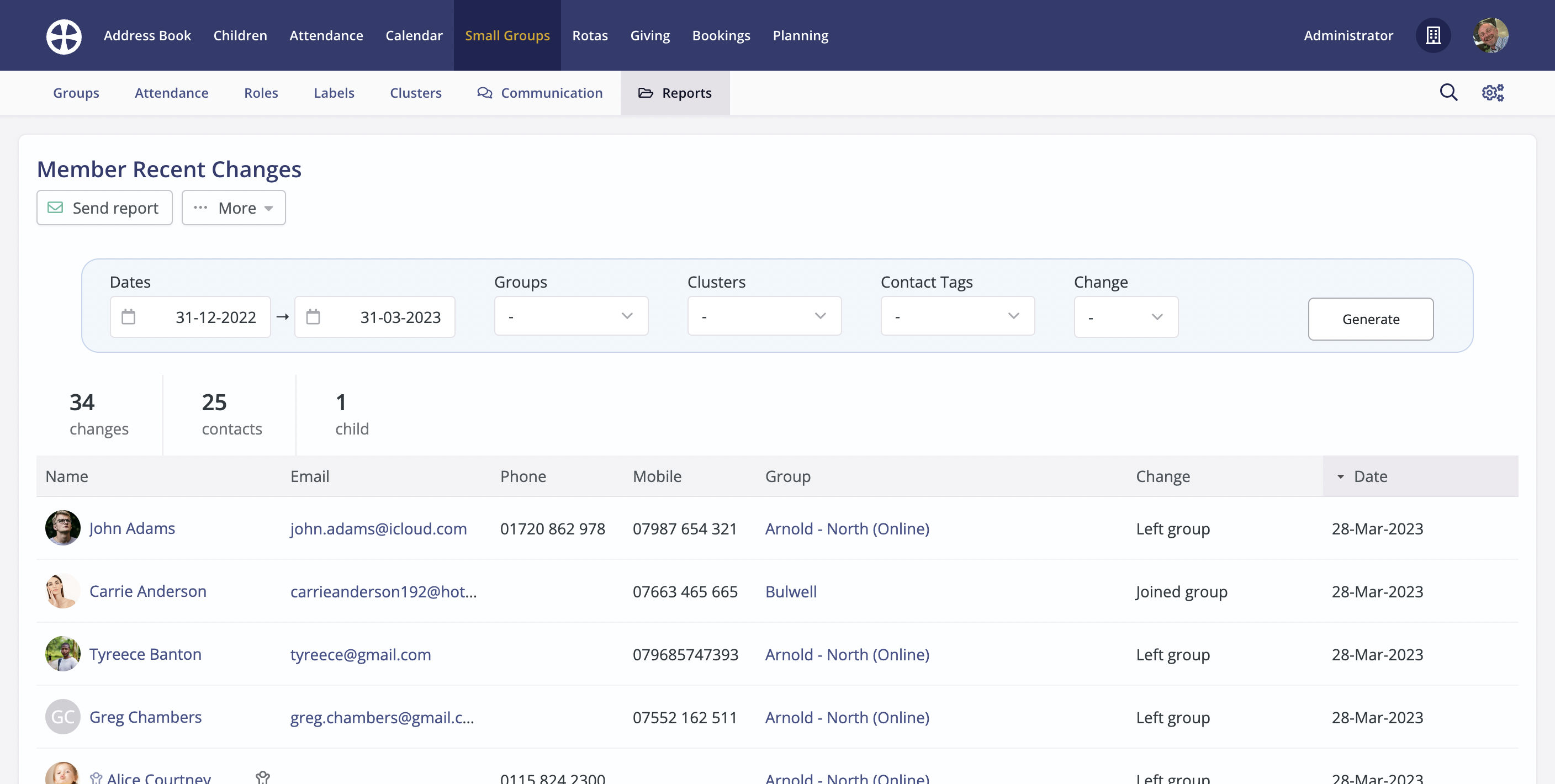Open the Change filter dropdown

pyautogui.click(x=1125, y=317)
